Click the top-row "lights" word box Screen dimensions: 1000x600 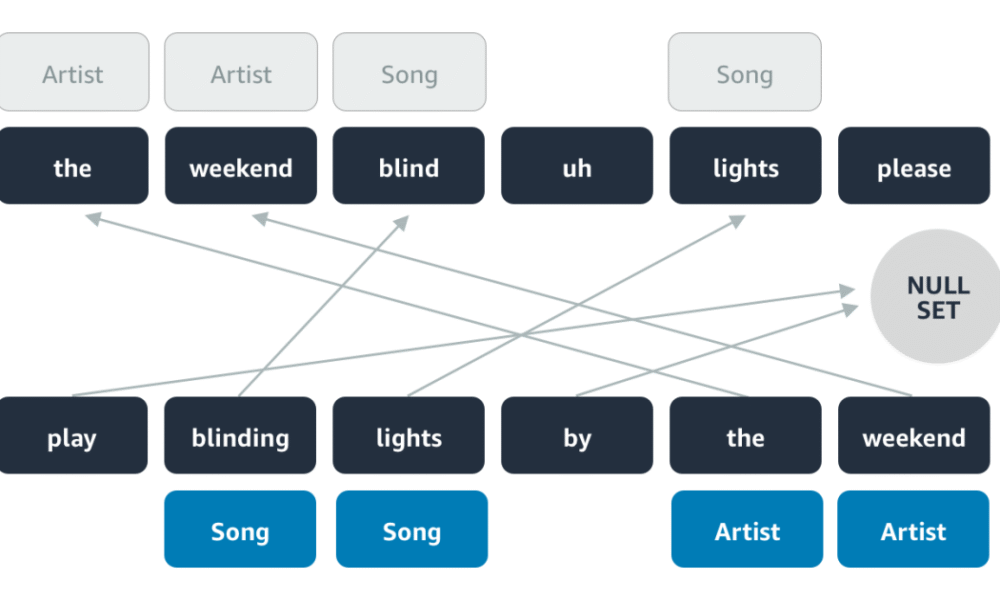click(746, 166)
